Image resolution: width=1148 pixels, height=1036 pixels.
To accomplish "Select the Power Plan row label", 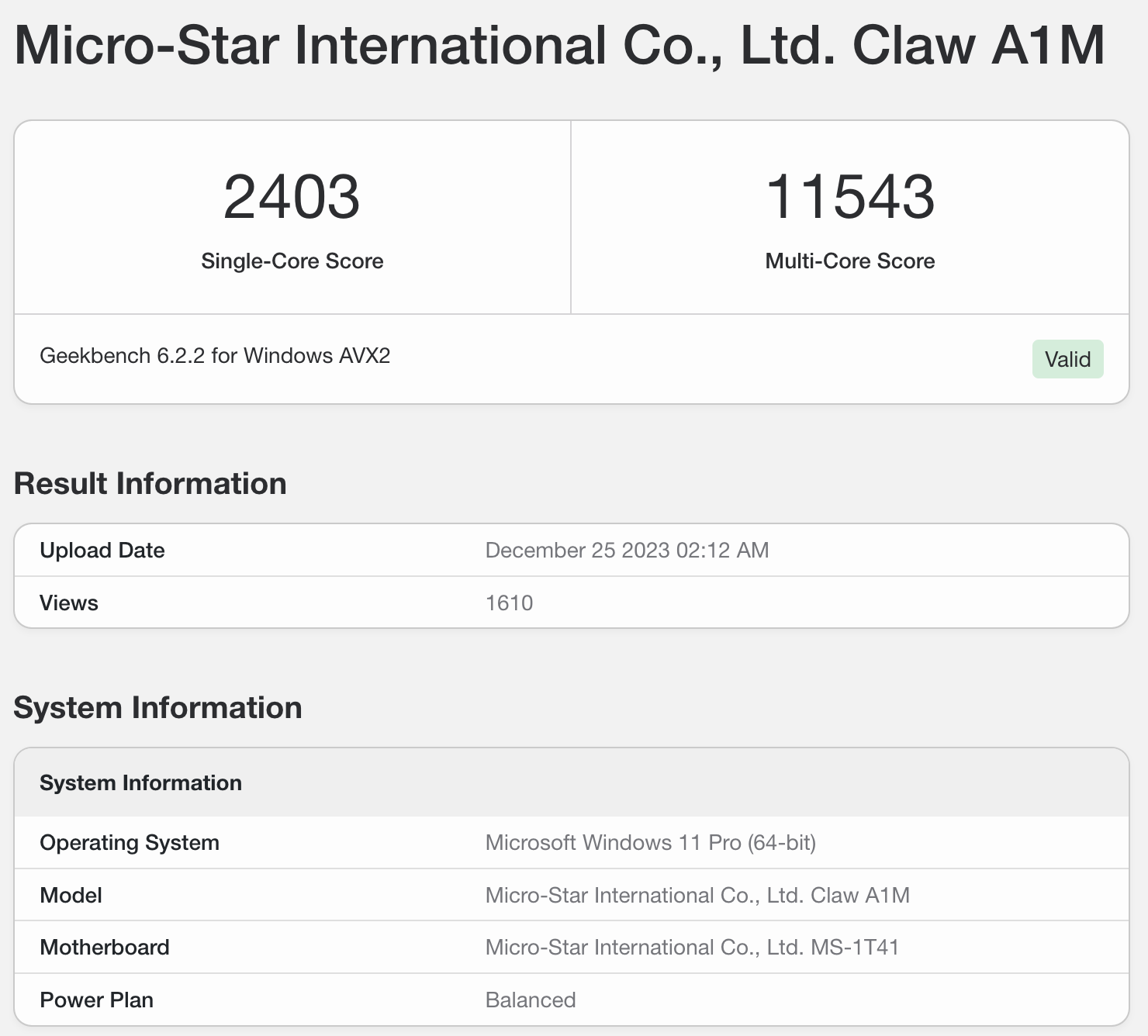I will (97, 1000).
